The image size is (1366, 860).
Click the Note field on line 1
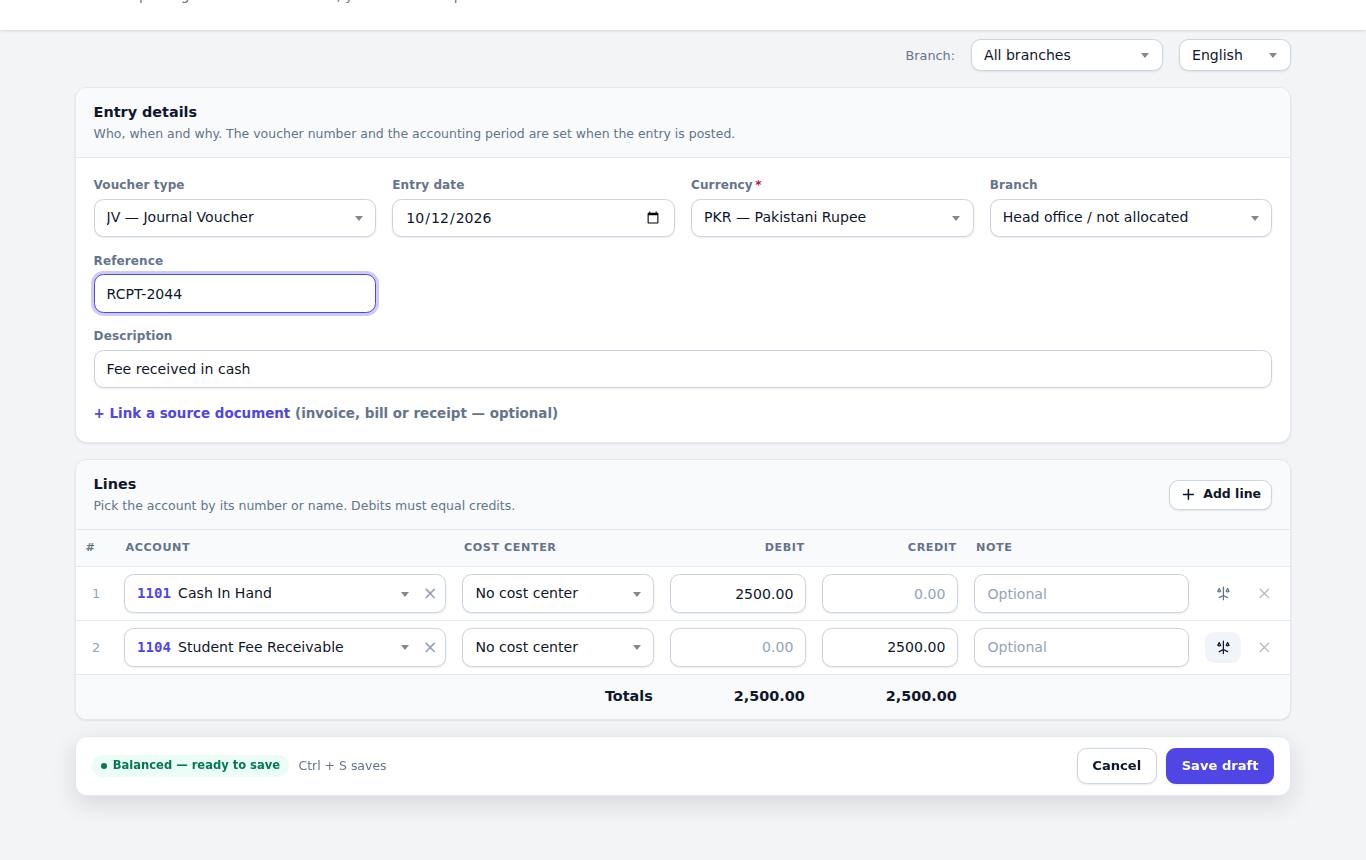[x=1081, y=593]
